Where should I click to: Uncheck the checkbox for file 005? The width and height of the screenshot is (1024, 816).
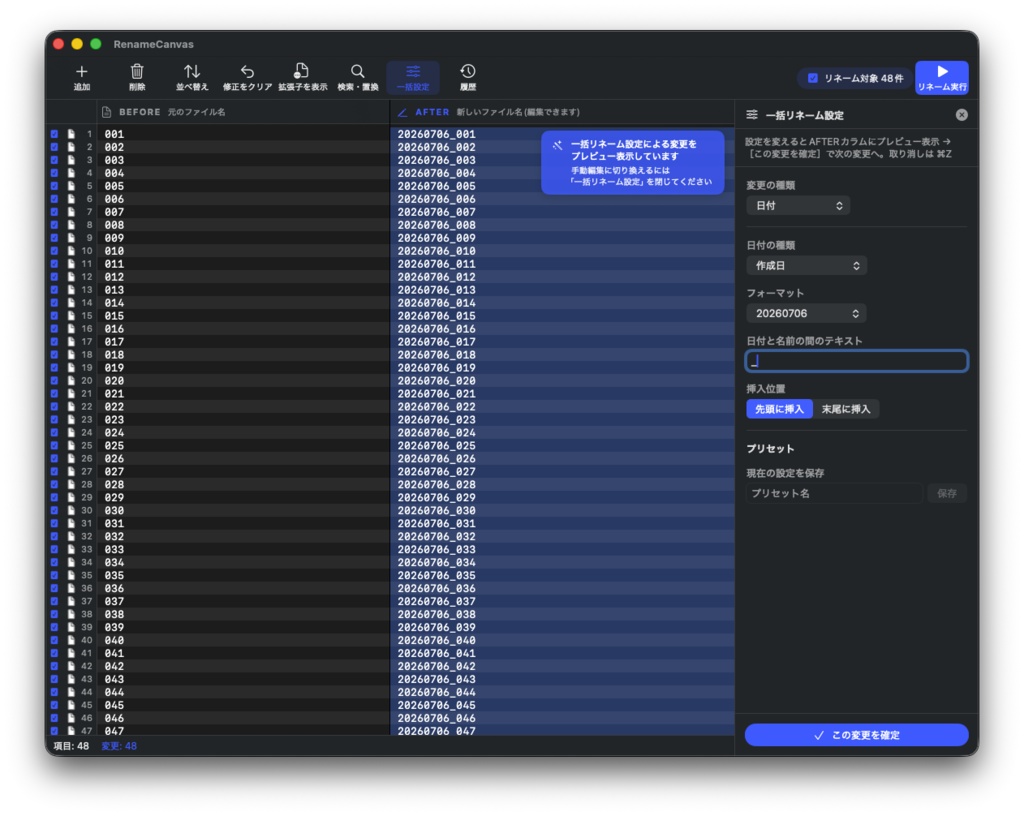click(x=54, y=186)
